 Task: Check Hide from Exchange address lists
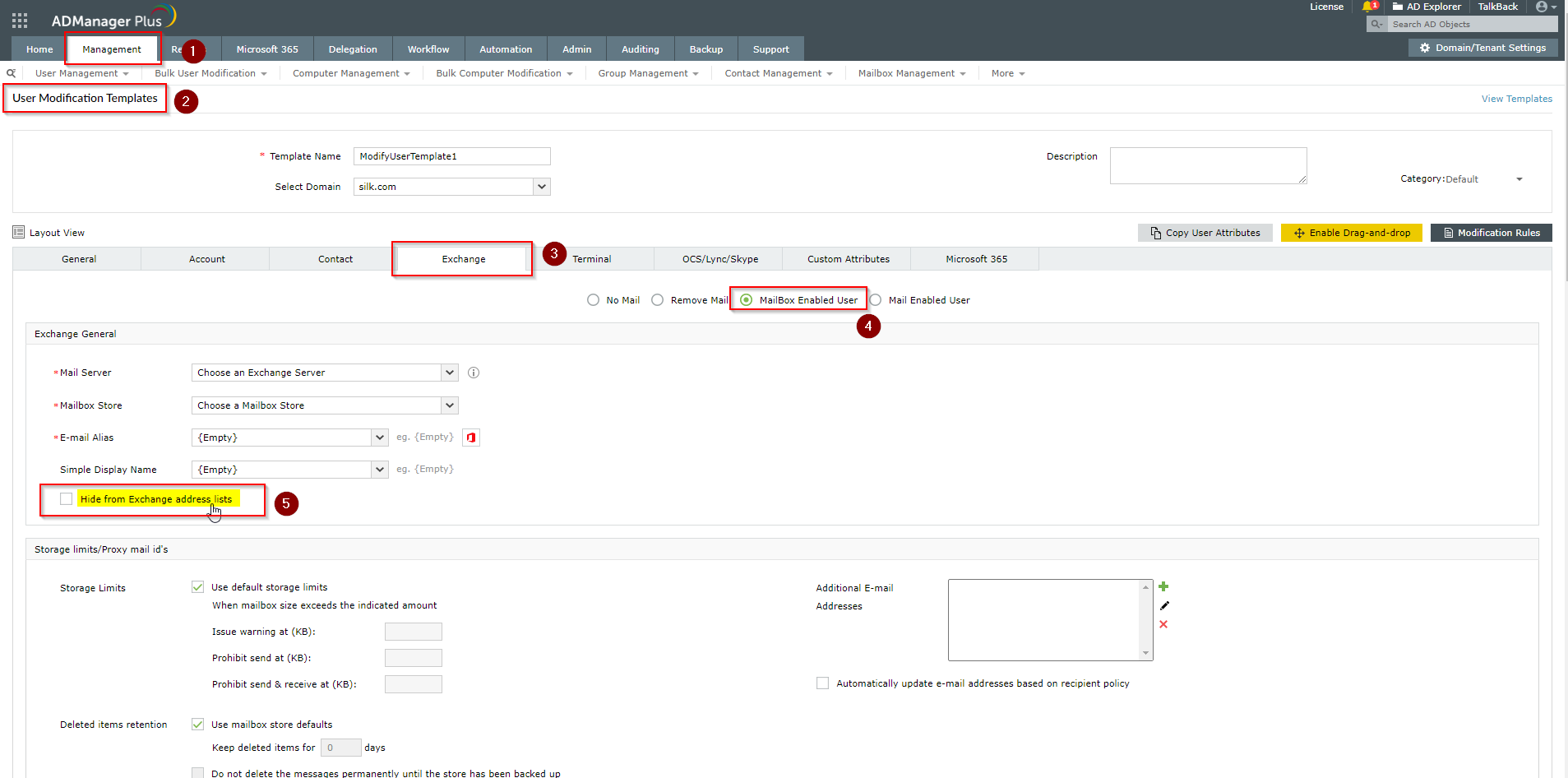(x=67, y=499)
